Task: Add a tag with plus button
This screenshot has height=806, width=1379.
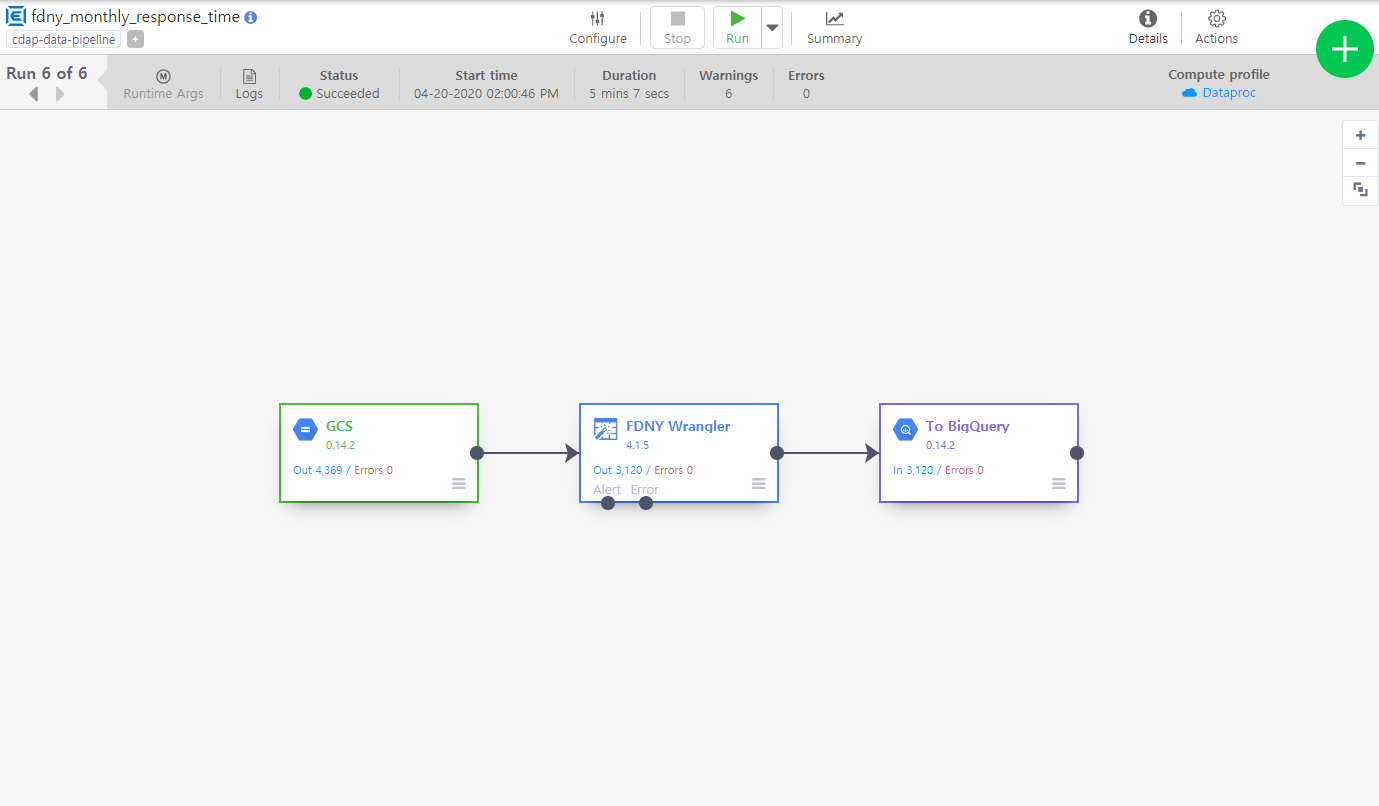Action: [136, 40]
